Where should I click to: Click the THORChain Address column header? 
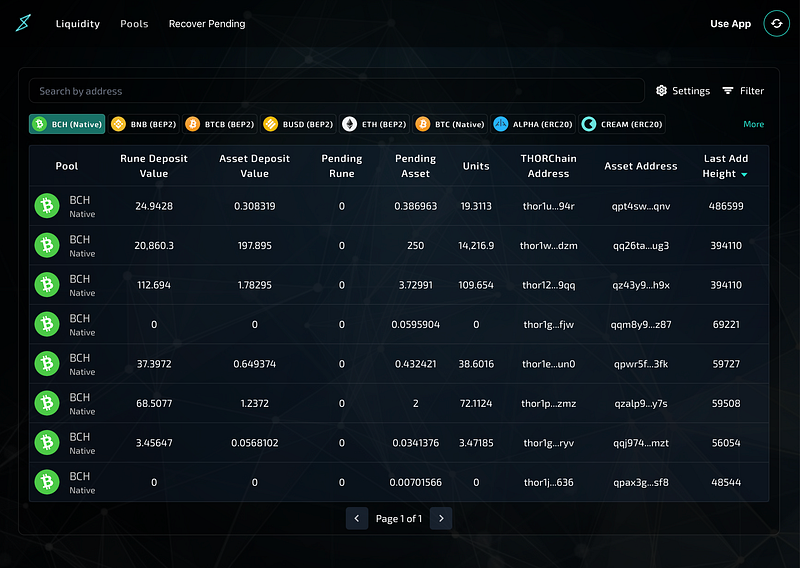coord(548,166)
